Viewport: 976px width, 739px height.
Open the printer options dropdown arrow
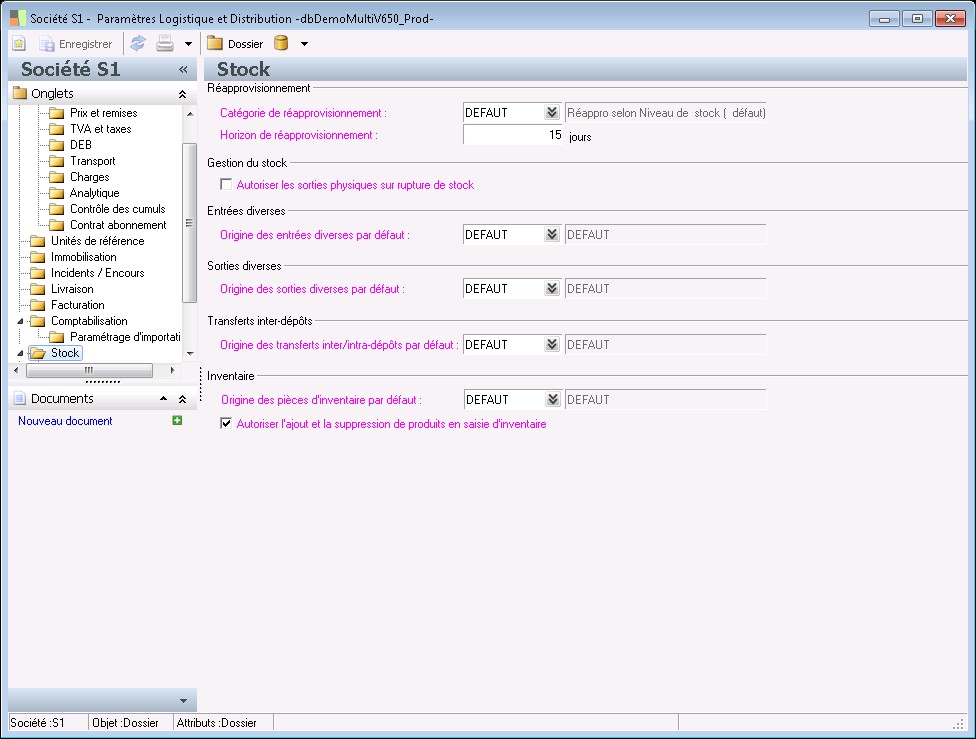[x=188, y=44]
